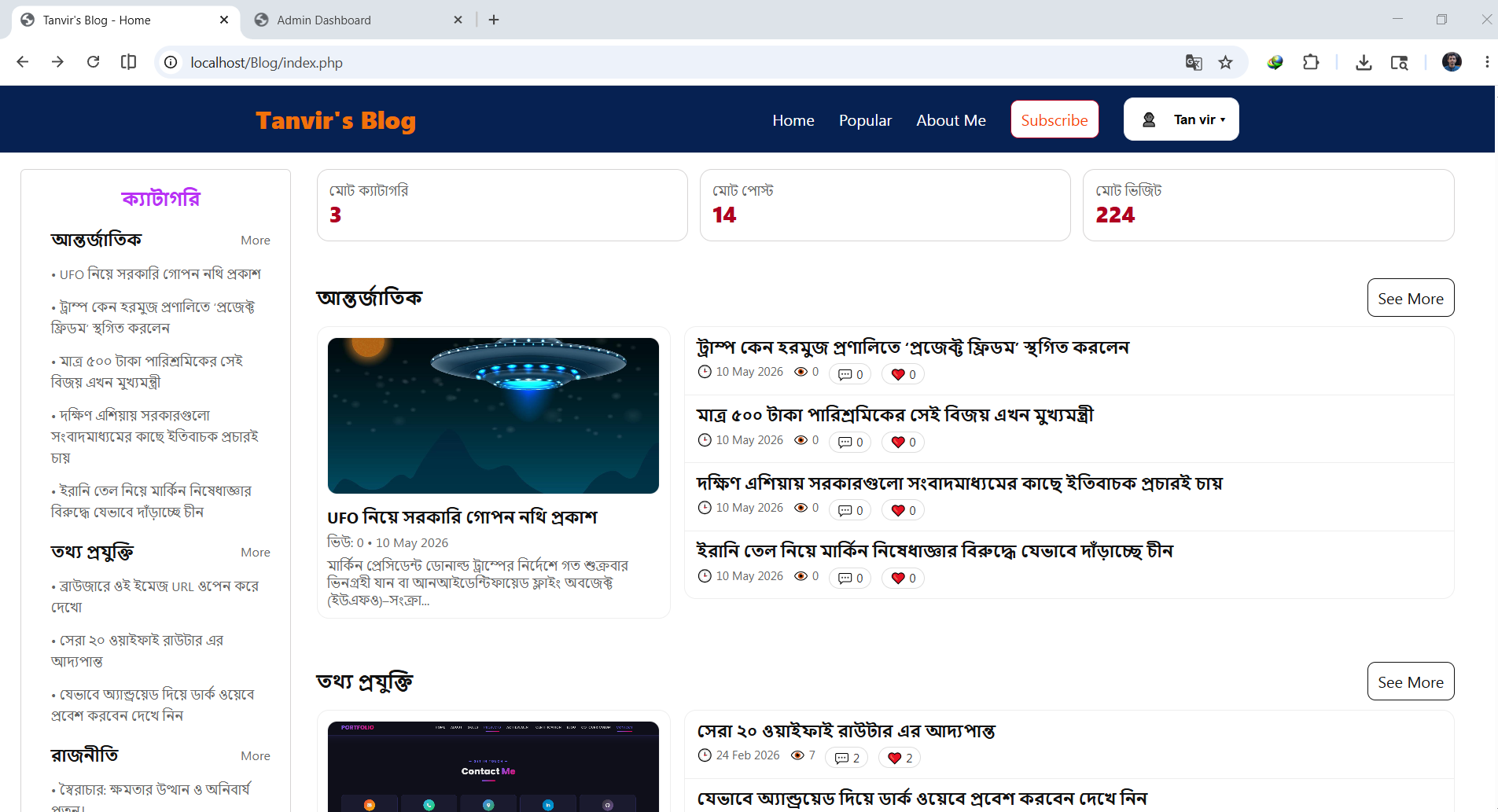Select the Tanvir's Blog - Home tab
The height and width of the screenshot is (812, 1498).
(126, 20)
